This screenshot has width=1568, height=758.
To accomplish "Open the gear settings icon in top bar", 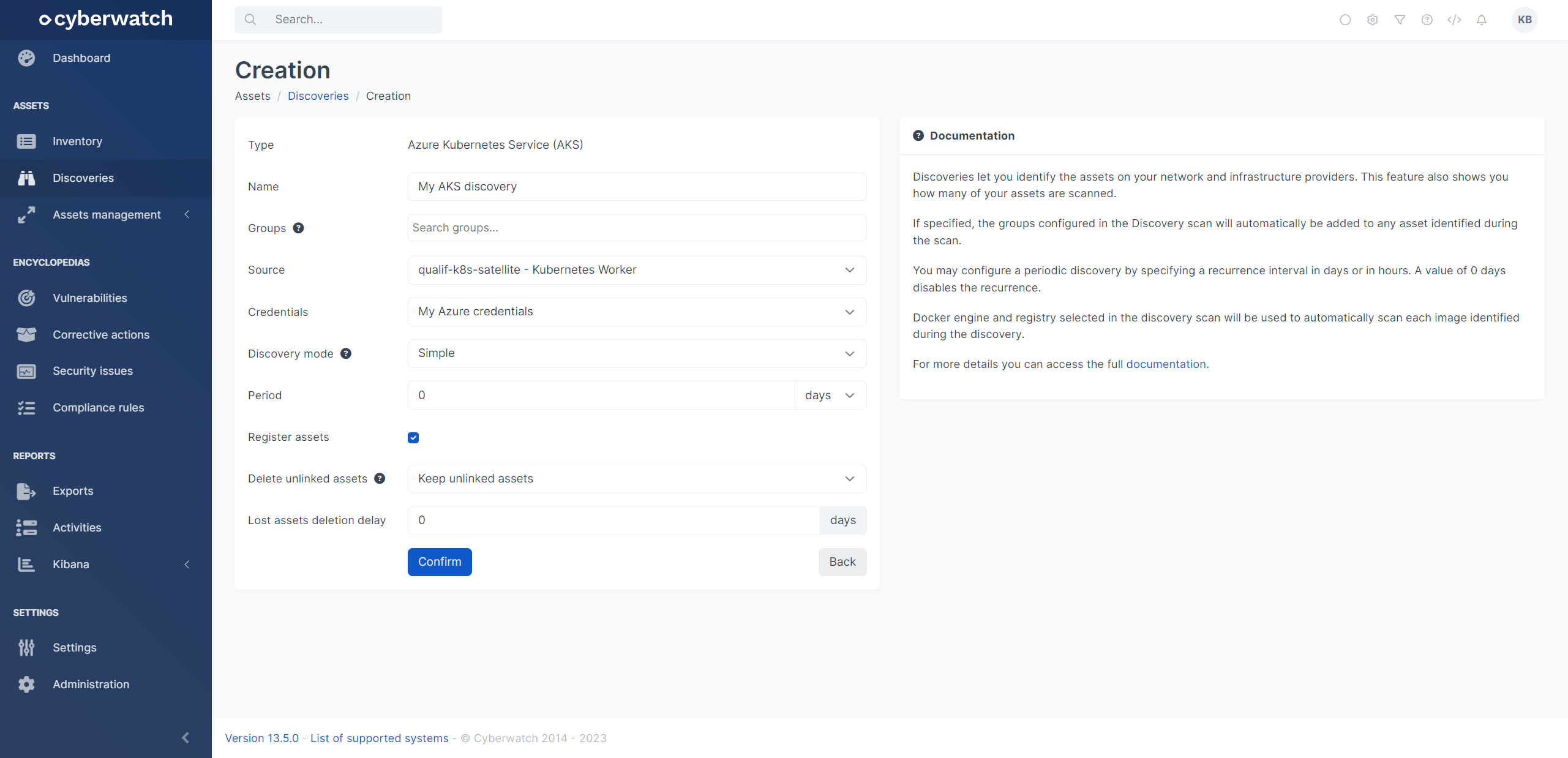I will click(1373, 20).
